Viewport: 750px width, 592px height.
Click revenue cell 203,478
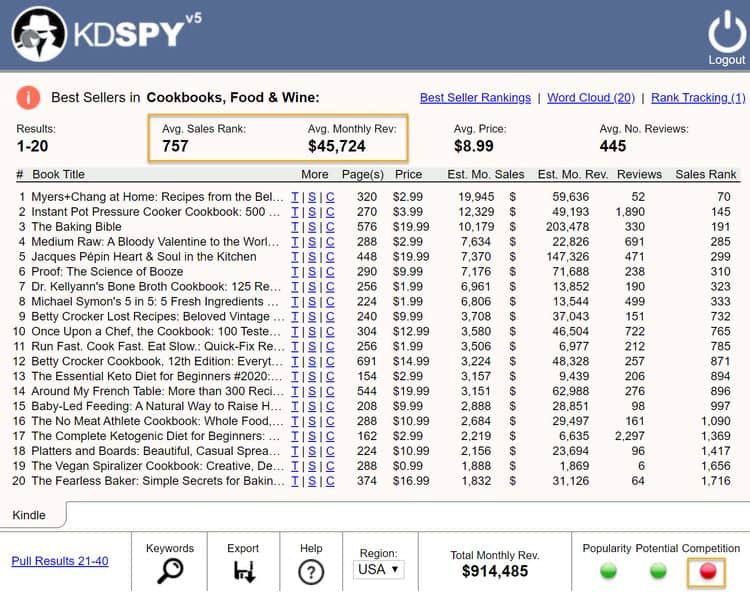[567, 227]
